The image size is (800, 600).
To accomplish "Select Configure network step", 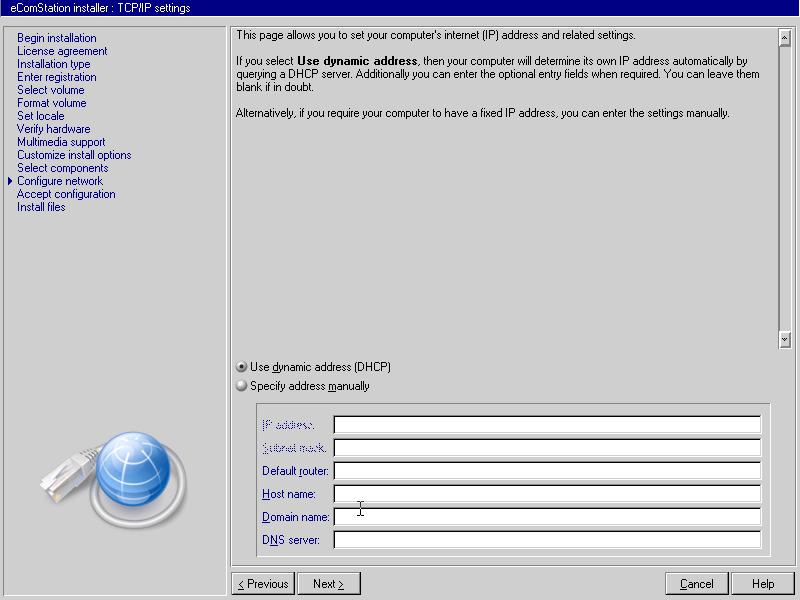I will 60,181.
